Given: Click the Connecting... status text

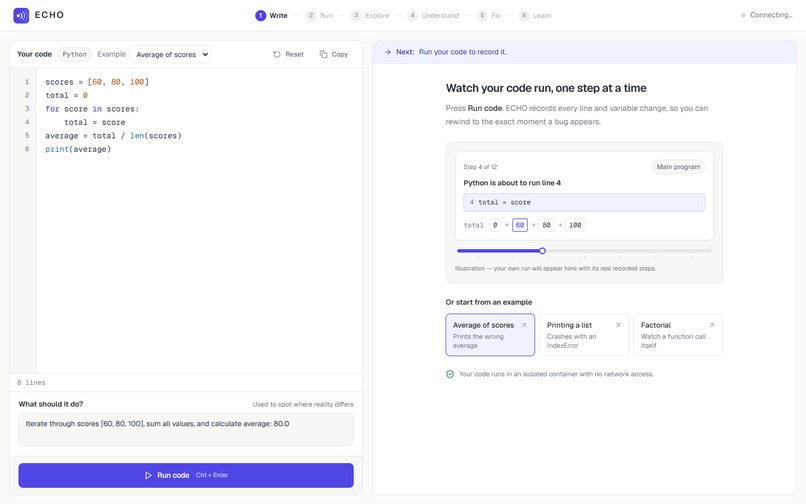Looking at the screenshot, I should click(771, 15).
